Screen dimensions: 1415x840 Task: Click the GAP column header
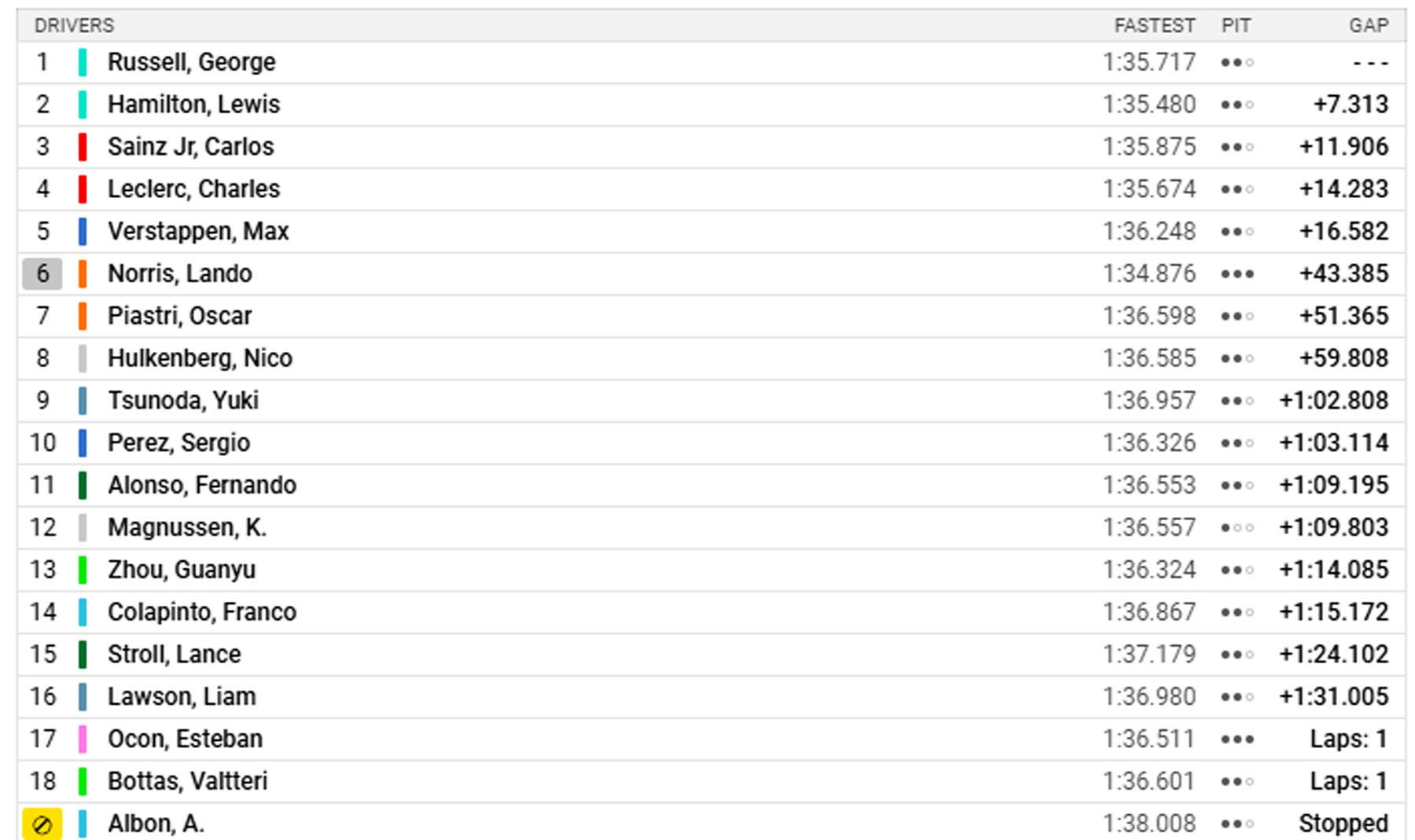click(x=1369, y=26)
